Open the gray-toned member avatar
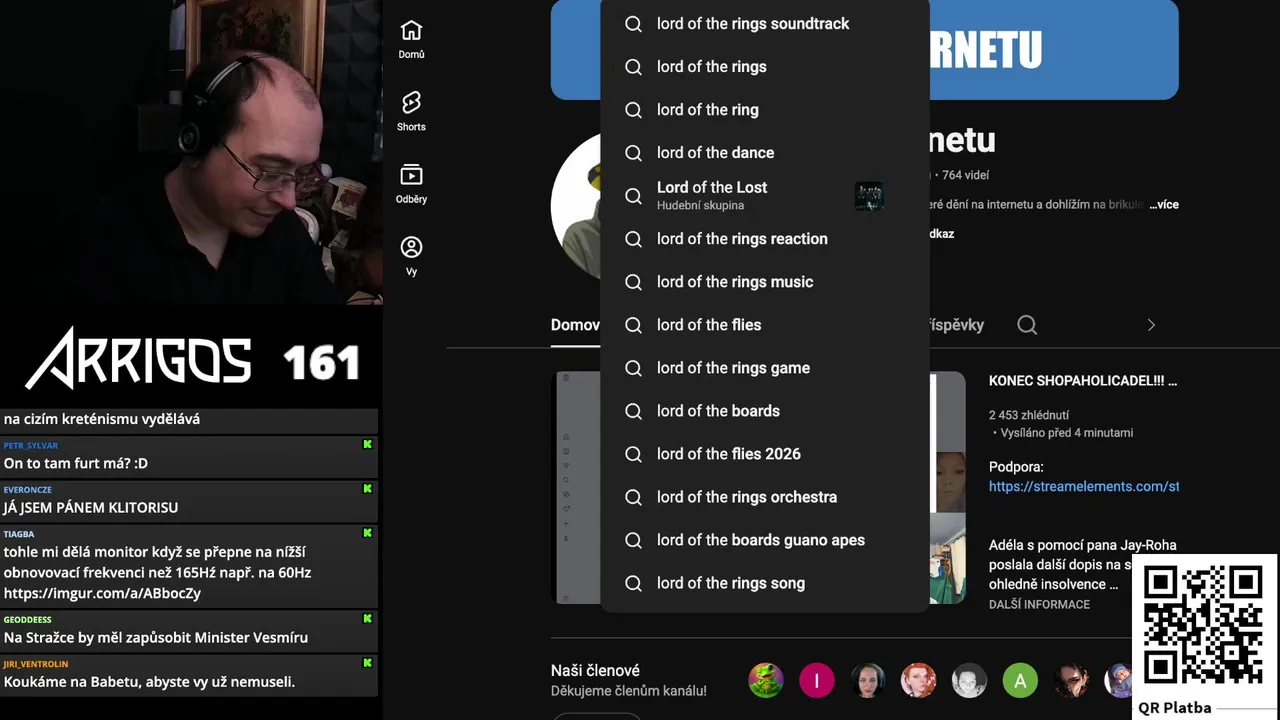The image size is (1280, 720). point(969,681)
